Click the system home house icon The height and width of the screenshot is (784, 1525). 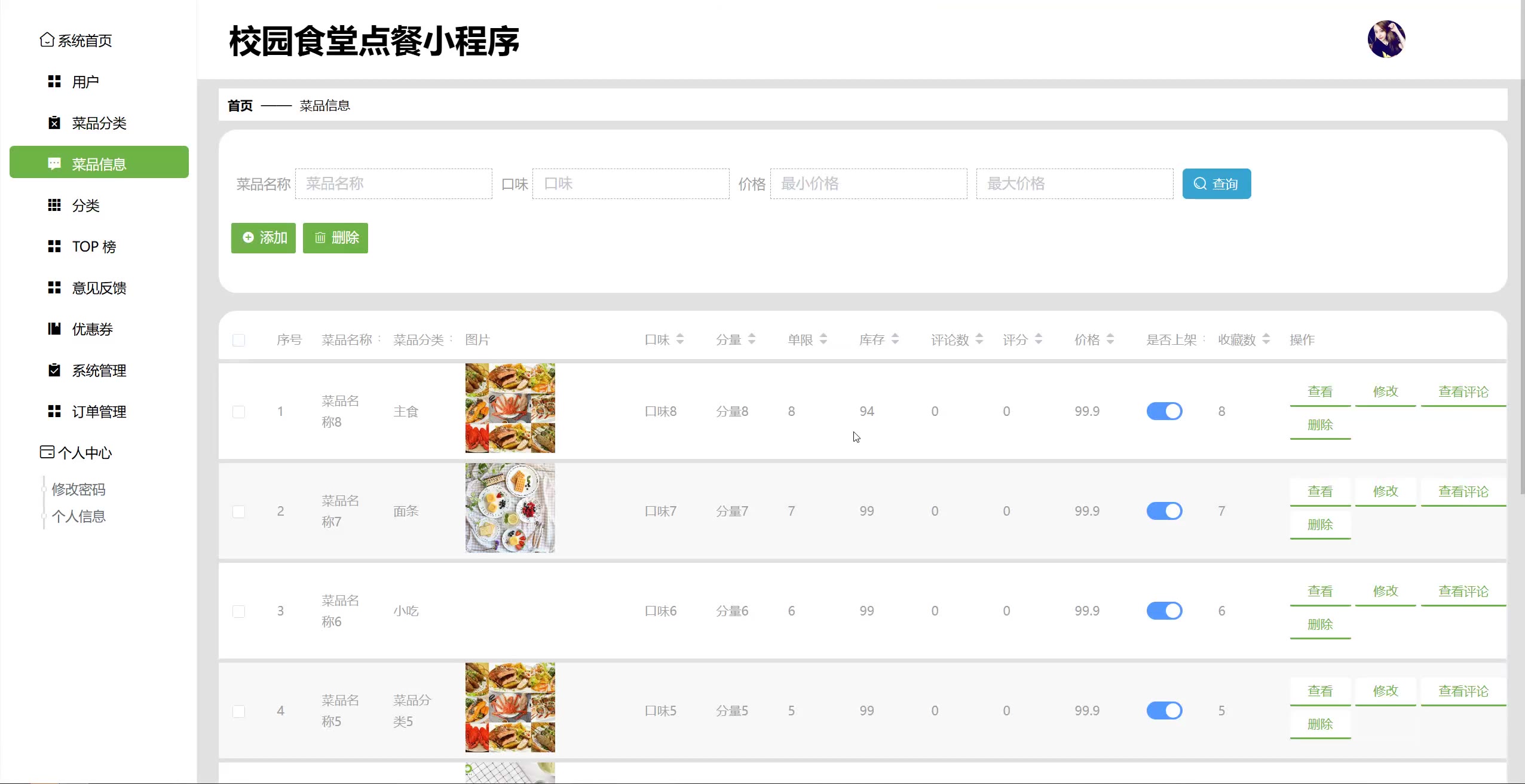point(47,40)
